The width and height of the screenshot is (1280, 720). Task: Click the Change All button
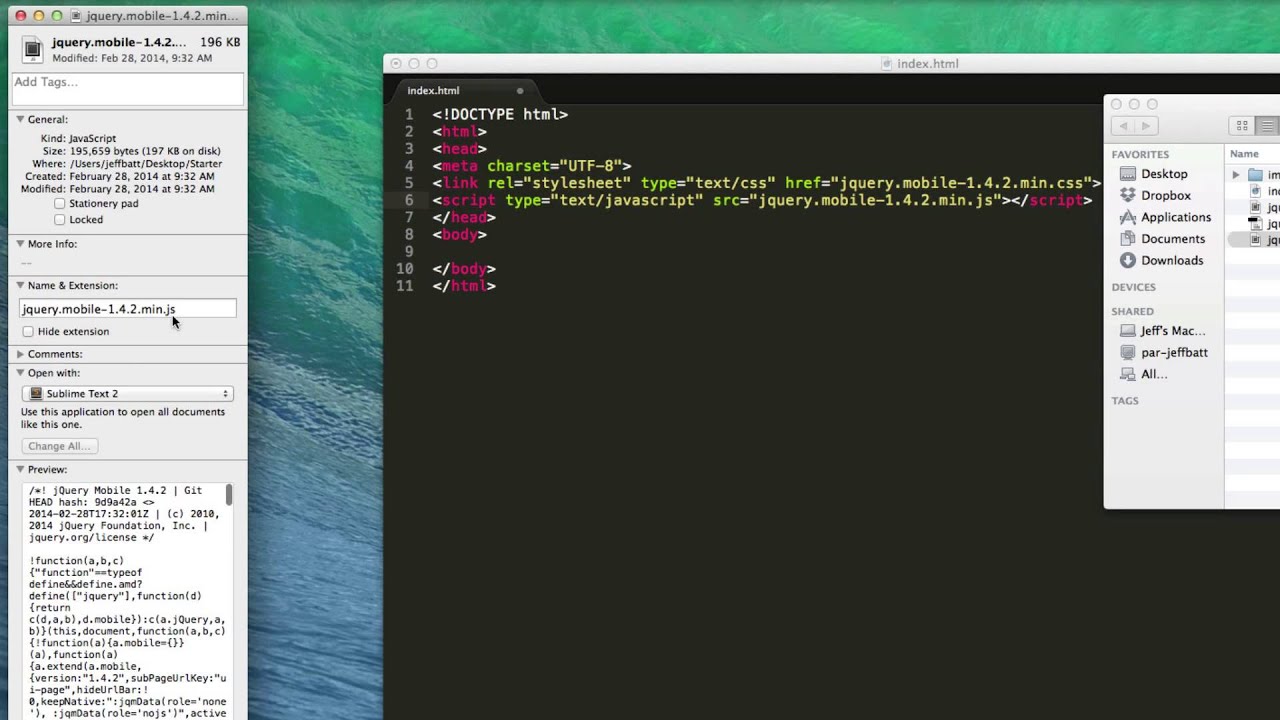[60, 446]
